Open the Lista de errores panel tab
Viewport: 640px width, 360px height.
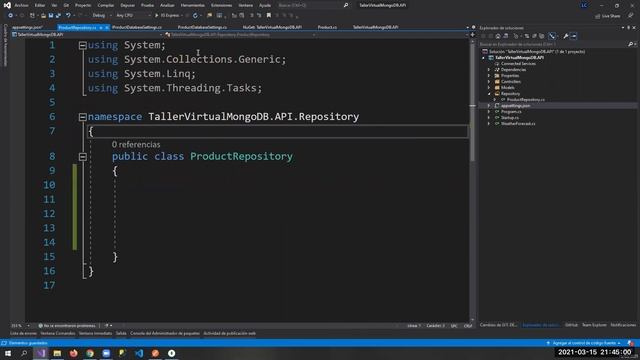tap(23, 333)
